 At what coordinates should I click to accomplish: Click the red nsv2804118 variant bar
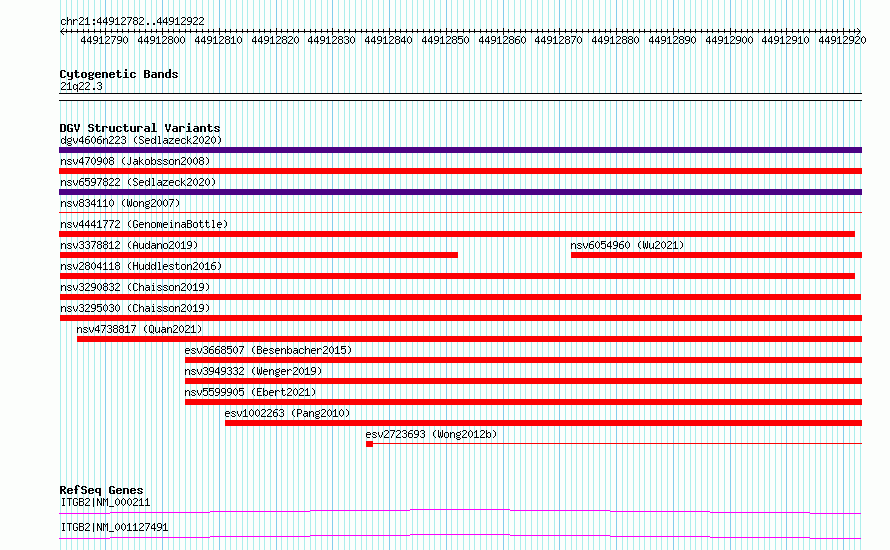457,276
